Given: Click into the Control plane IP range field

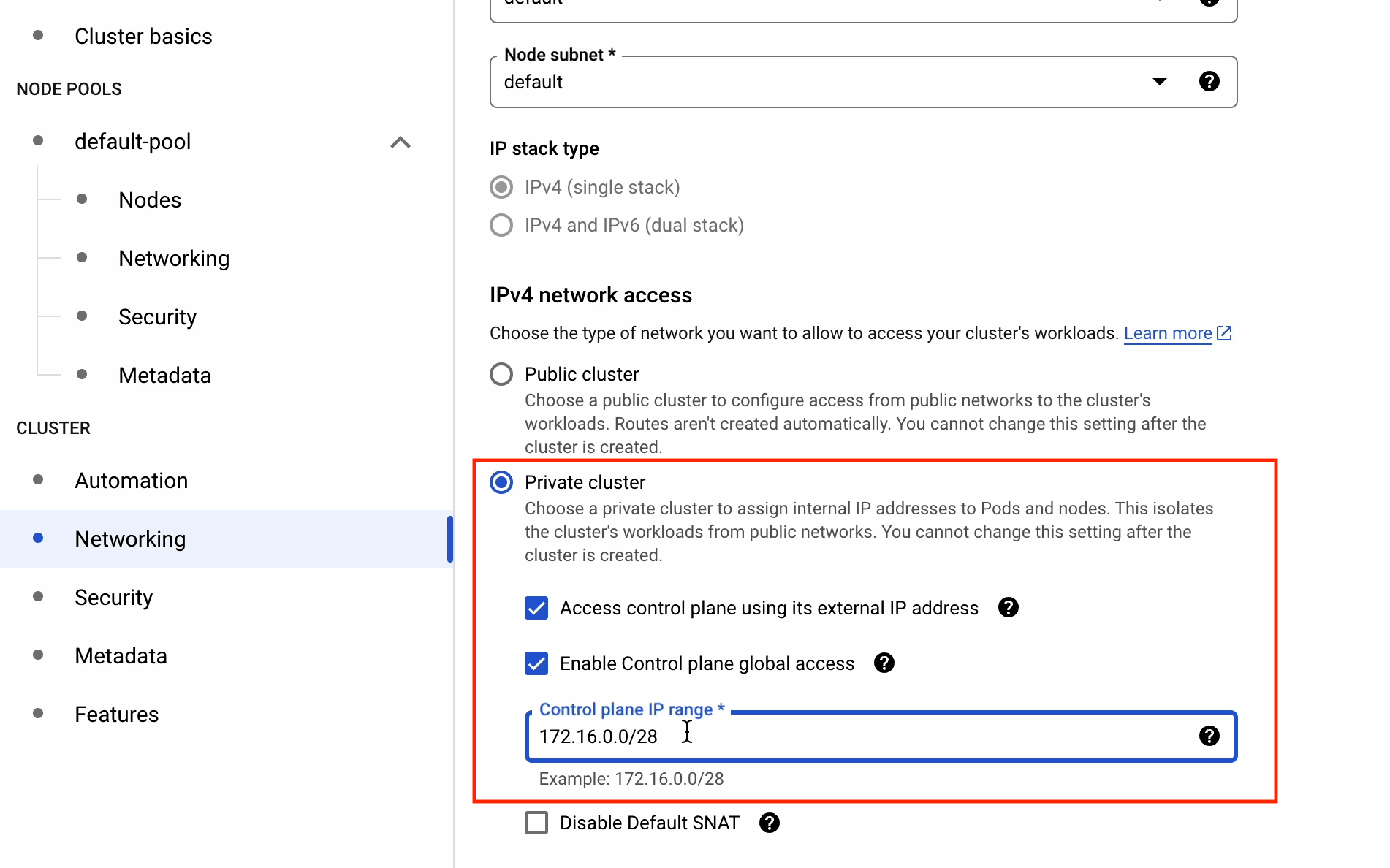Looking at the screenshot, I should [862, 736].
